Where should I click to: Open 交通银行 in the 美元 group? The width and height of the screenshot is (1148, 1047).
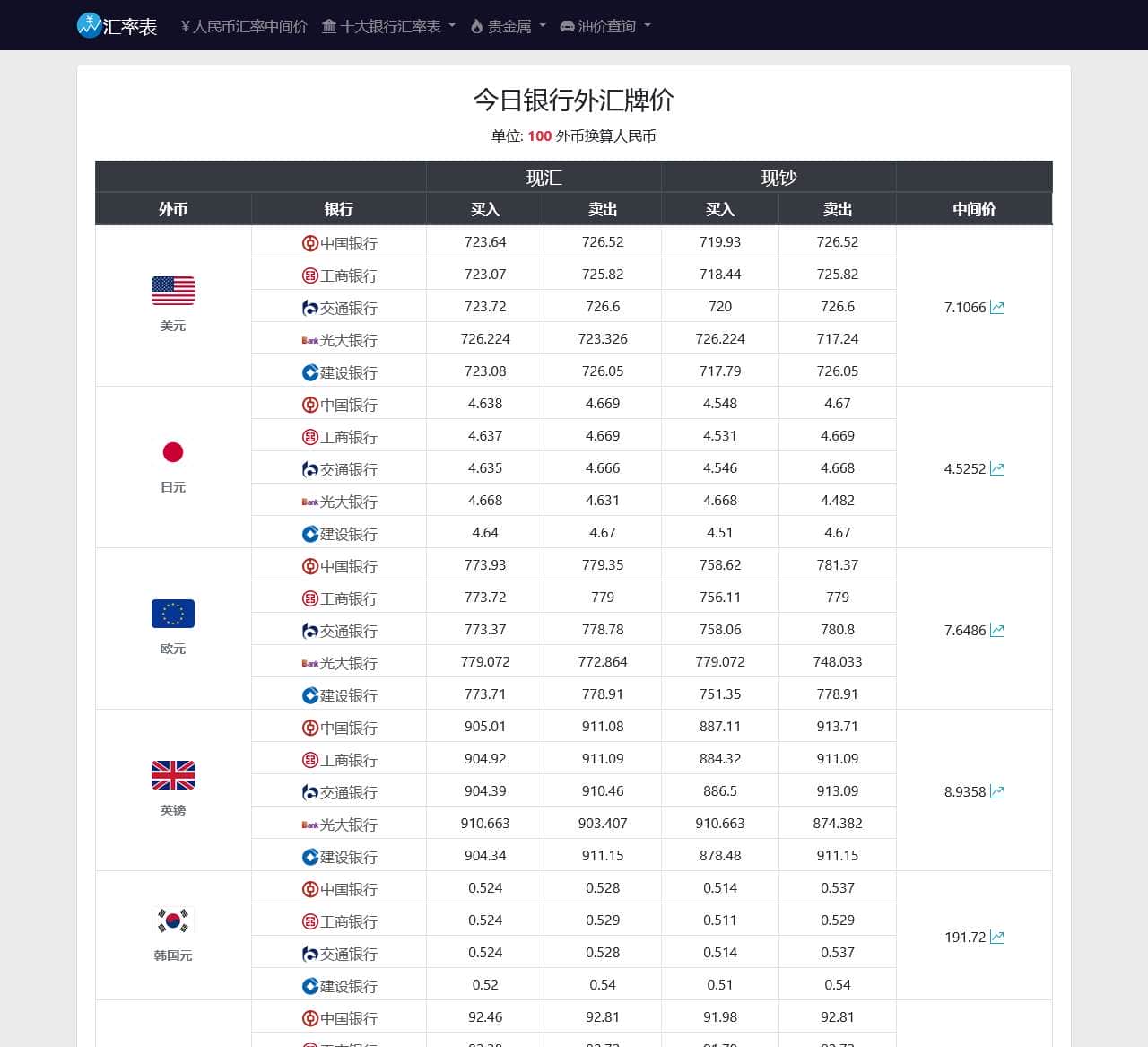point(339,308)
